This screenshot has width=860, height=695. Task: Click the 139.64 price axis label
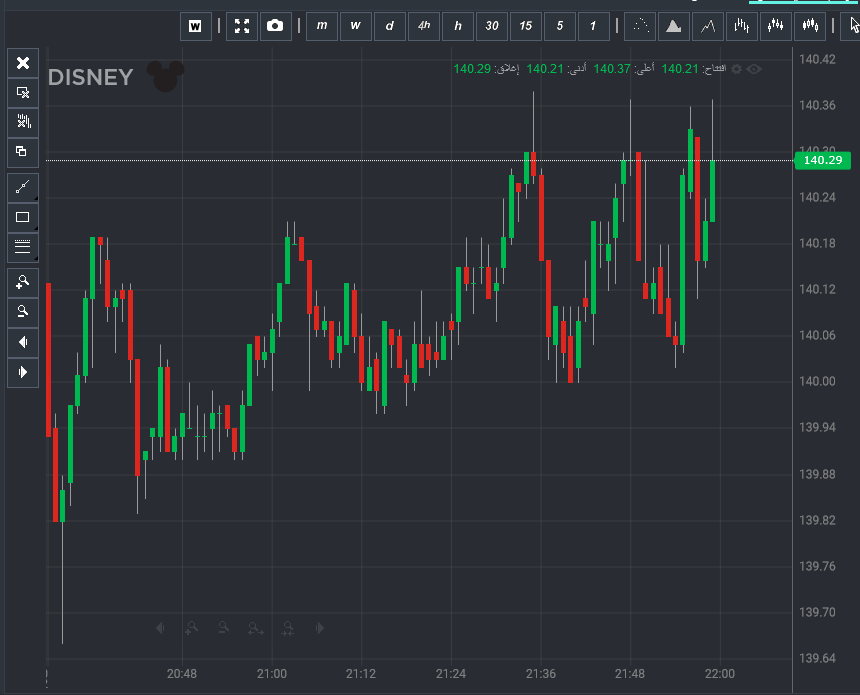(x=817, y=658)
